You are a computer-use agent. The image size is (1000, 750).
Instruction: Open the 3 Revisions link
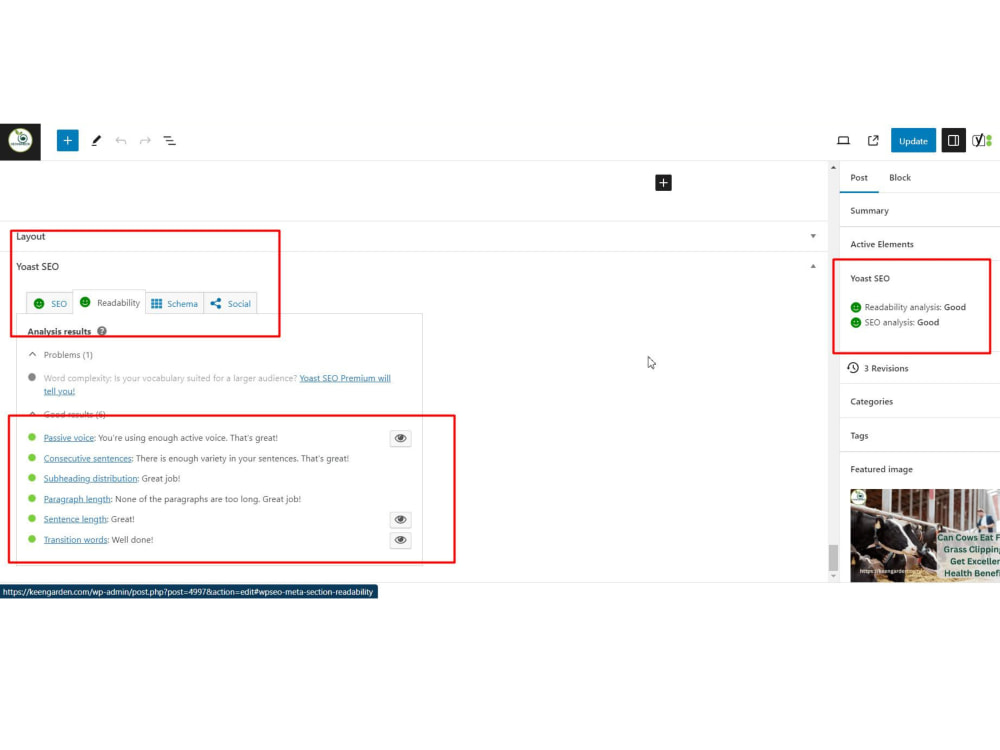click(886, 369)
